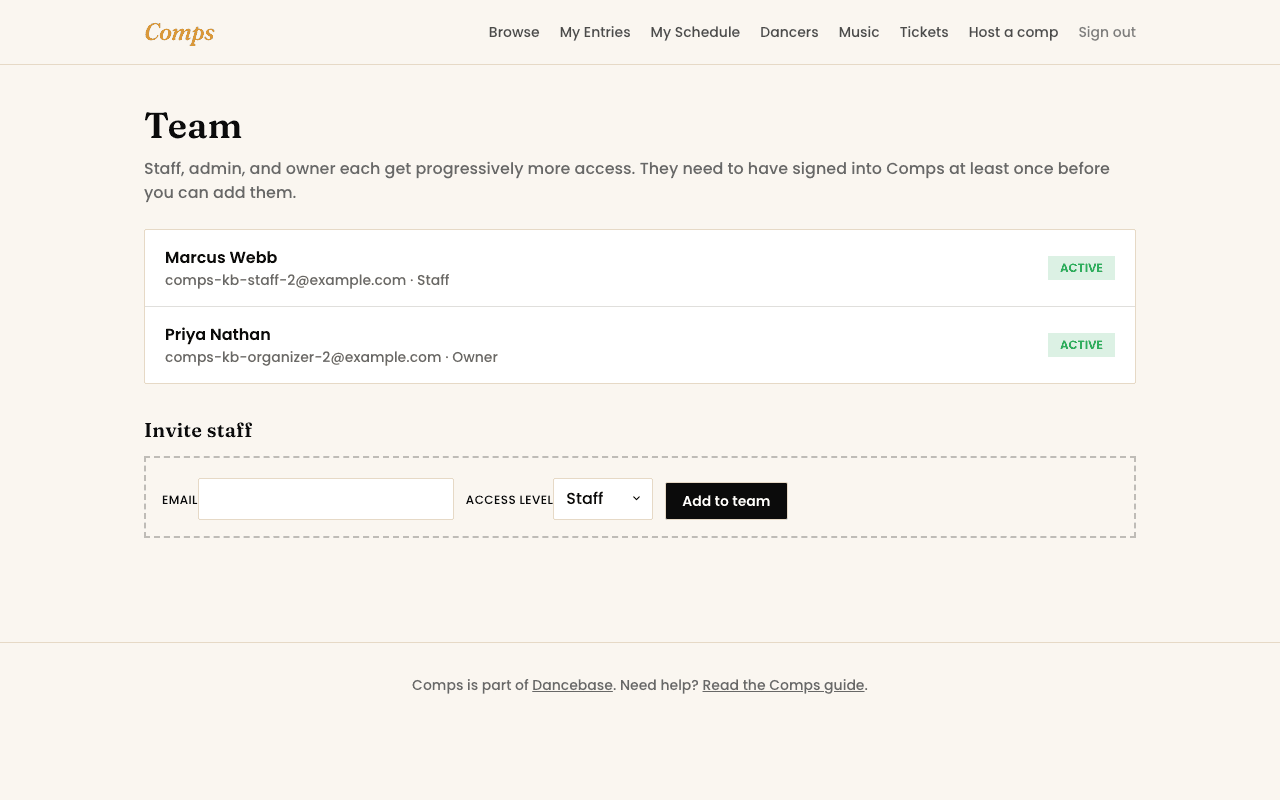Click the Add to team button

726,501
